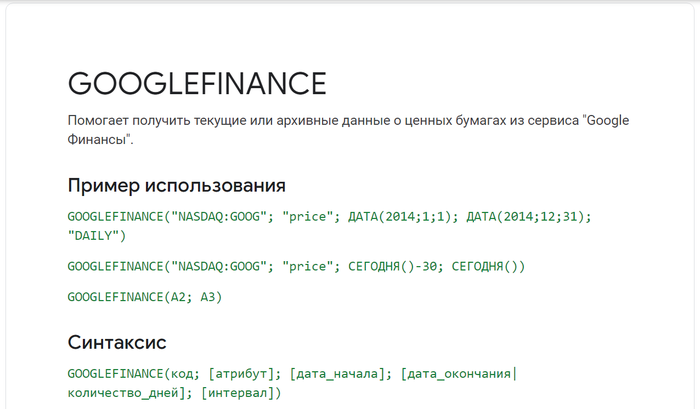
Task: Click "NASDAQ:GOOG" in the second example formula
Action: (219, 267)
